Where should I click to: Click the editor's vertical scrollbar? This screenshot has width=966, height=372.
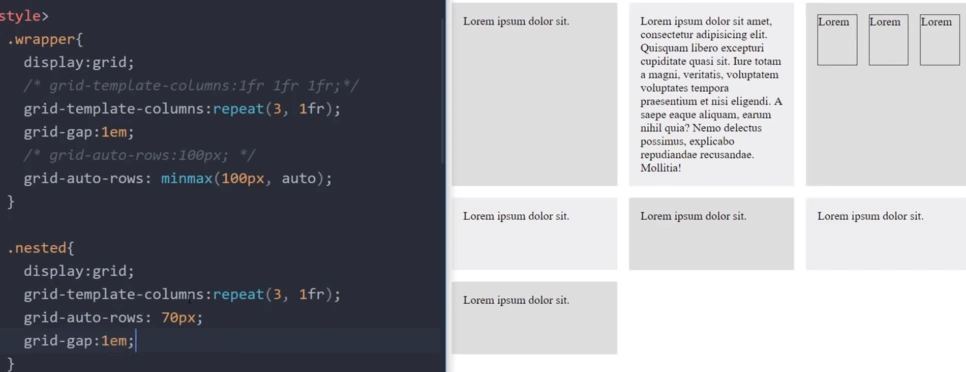(443, 92)
